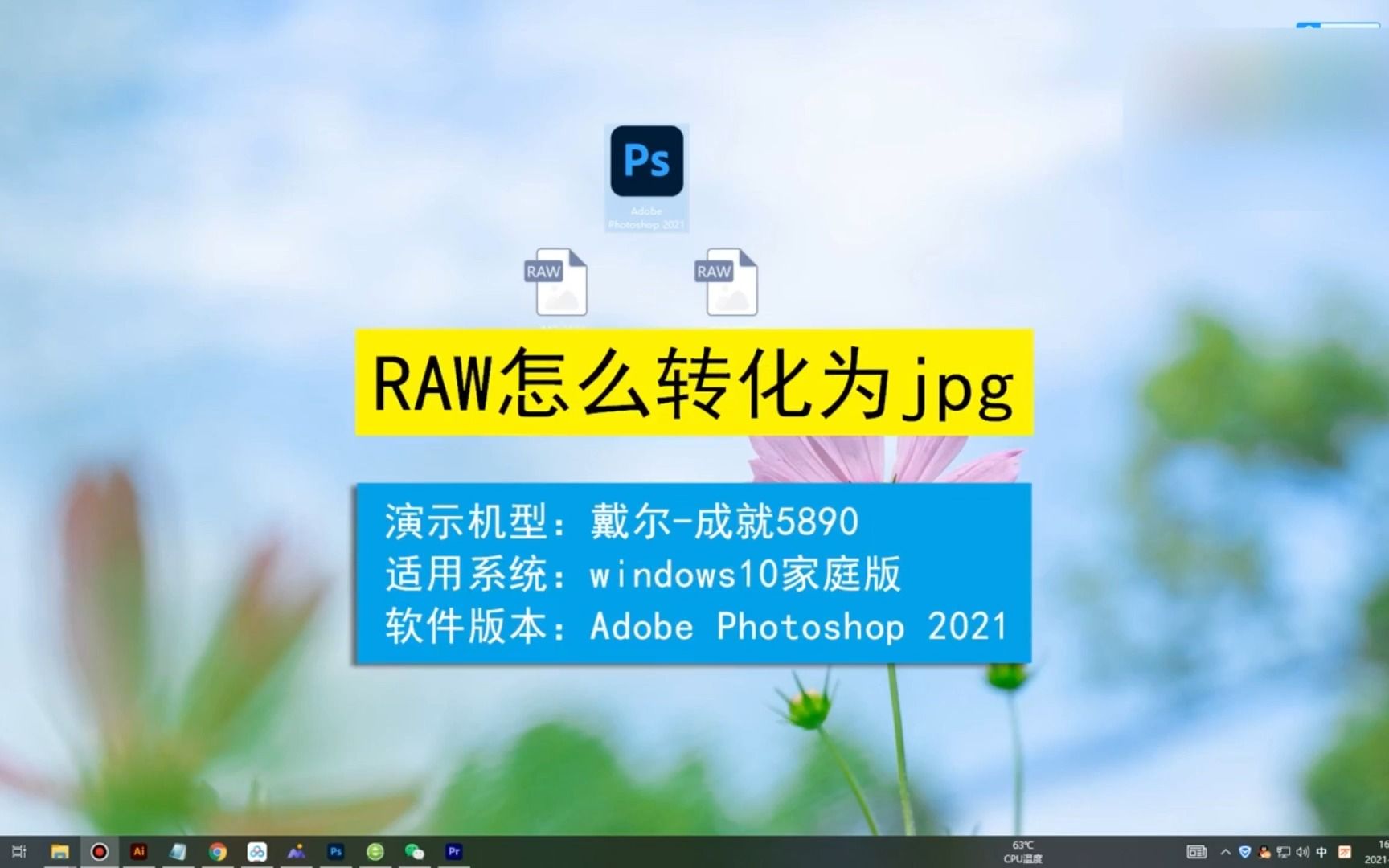This screenshot has height=868, width=1389.
Task: Toggle the Chinese 中 input mode indicator
Action: (1321, 852)
